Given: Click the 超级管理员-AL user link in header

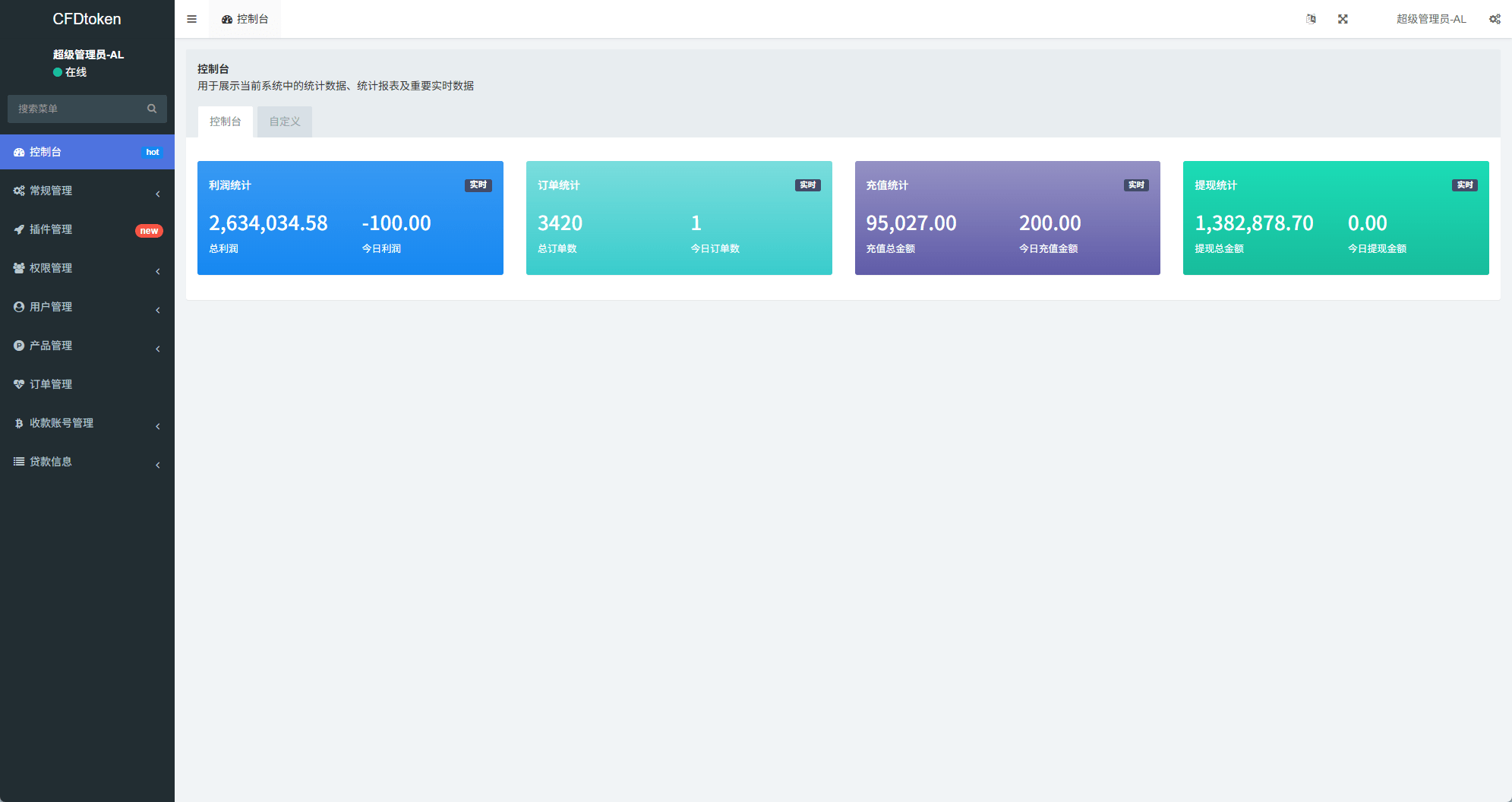Looking at the screenshot, I should (1431, 19).
